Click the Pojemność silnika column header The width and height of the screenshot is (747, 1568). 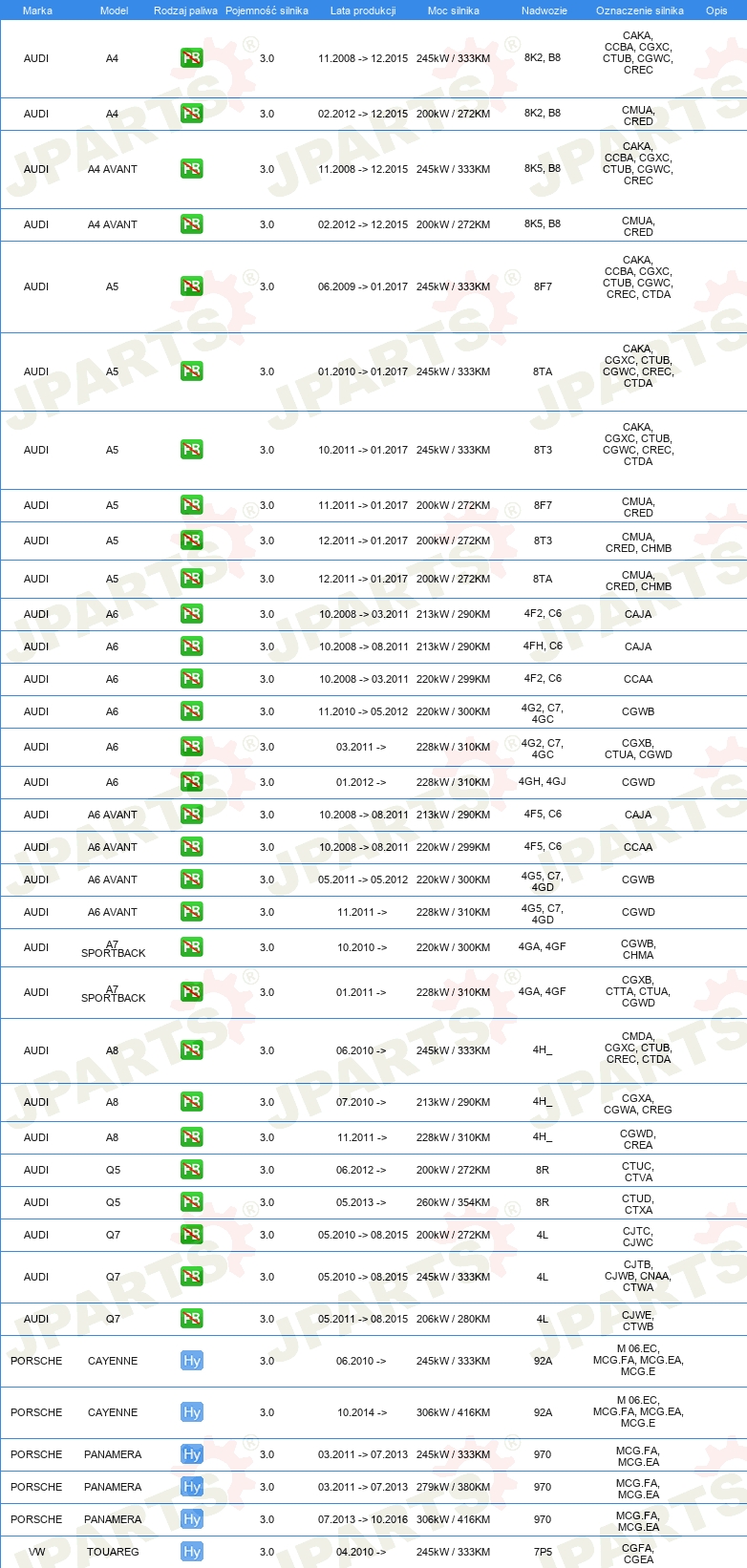(267, 11)
